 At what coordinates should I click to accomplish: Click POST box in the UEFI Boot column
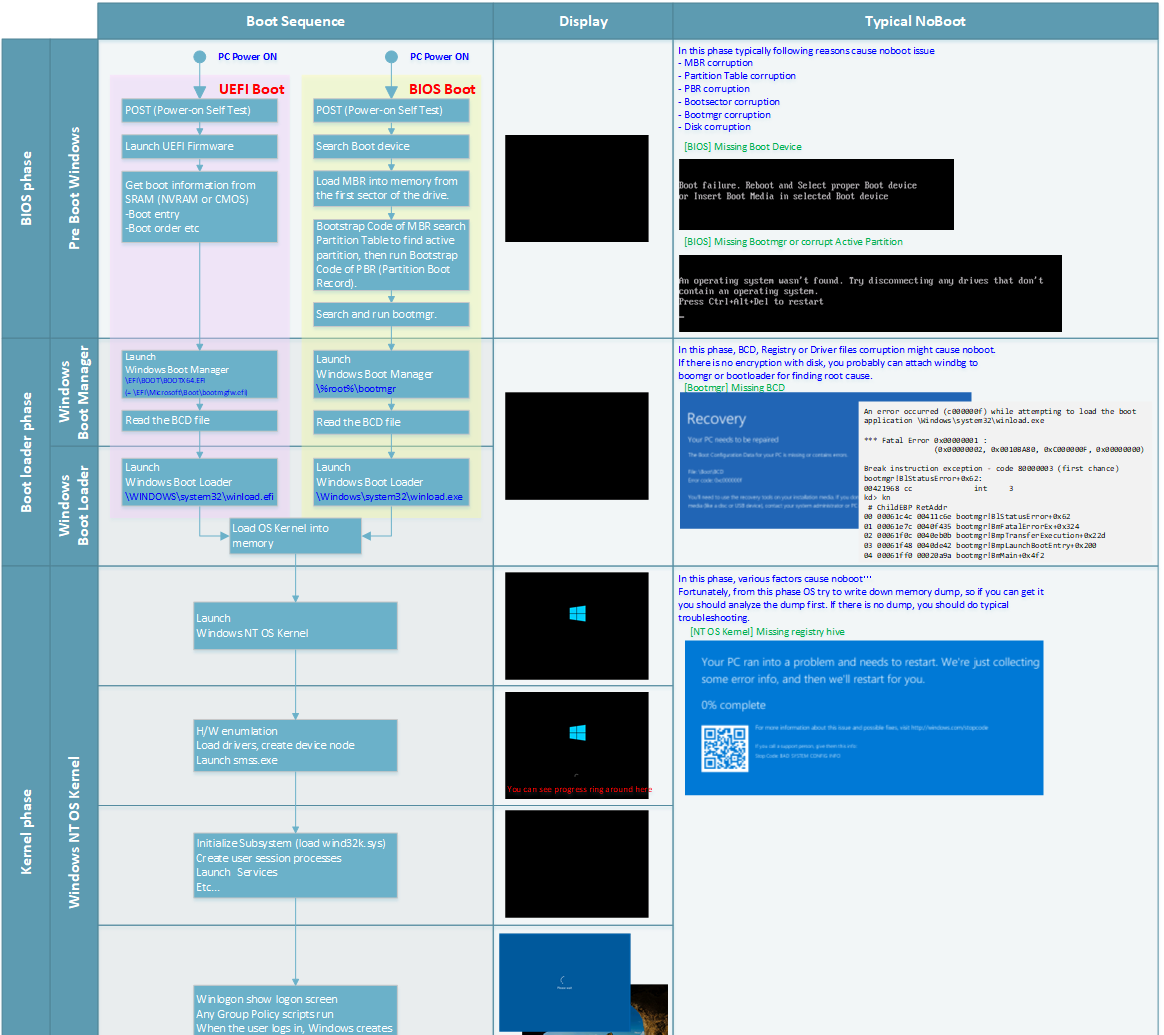(200, 111)
